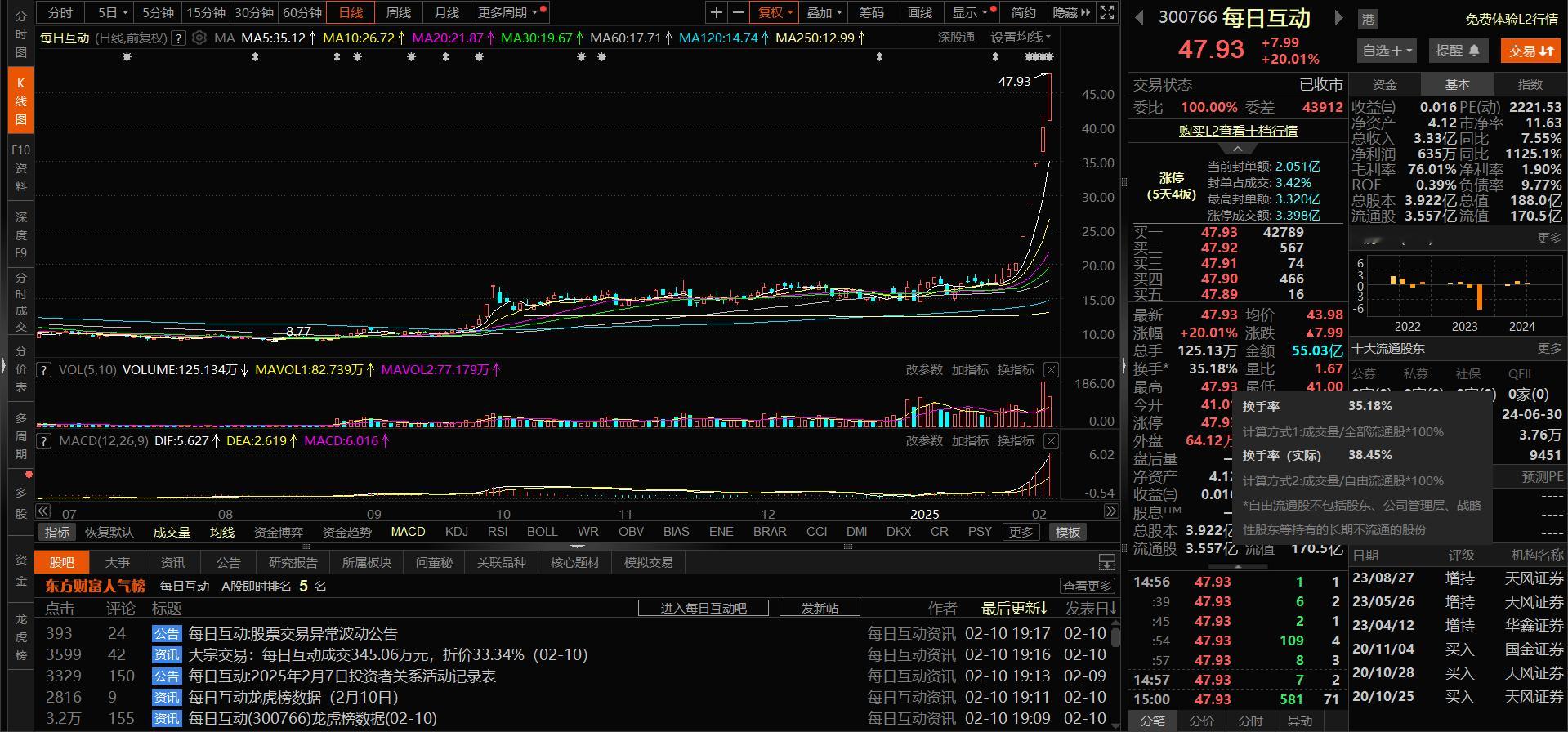1568x732 pixels.
Task: Zoom out the chart with minus icon
Action: 739,12
